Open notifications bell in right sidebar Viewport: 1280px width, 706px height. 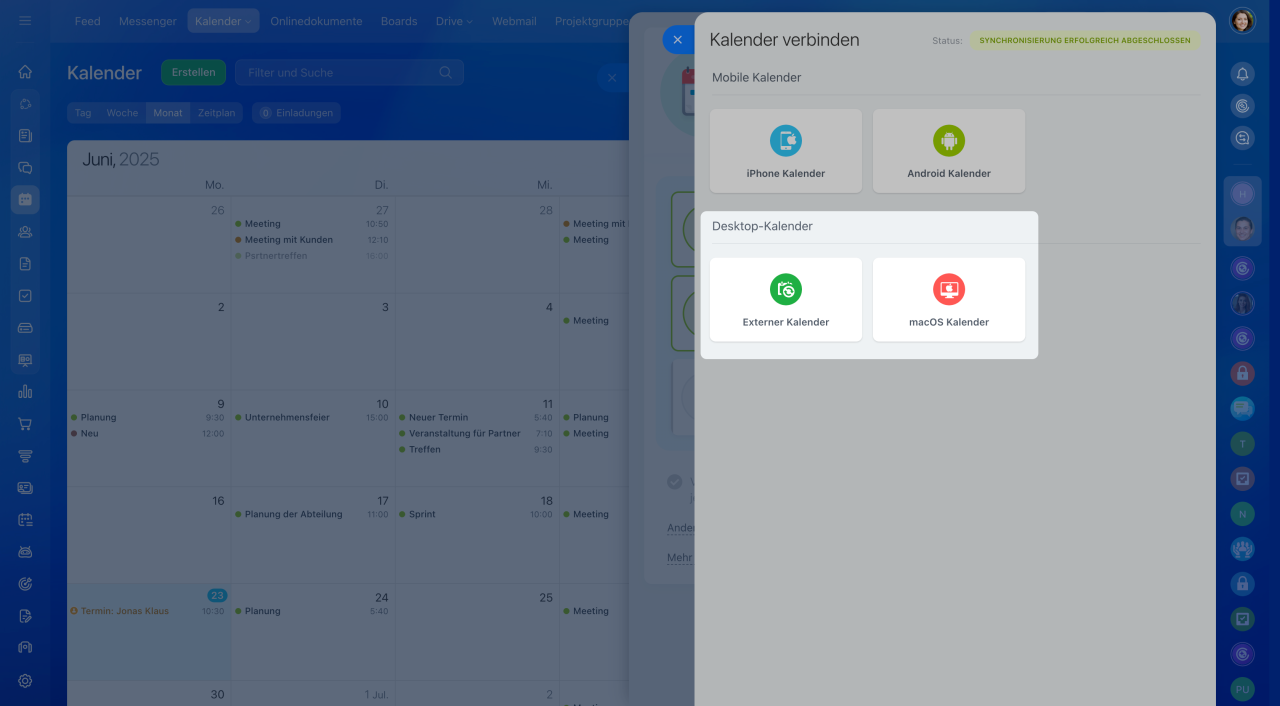pos(1242,73)
